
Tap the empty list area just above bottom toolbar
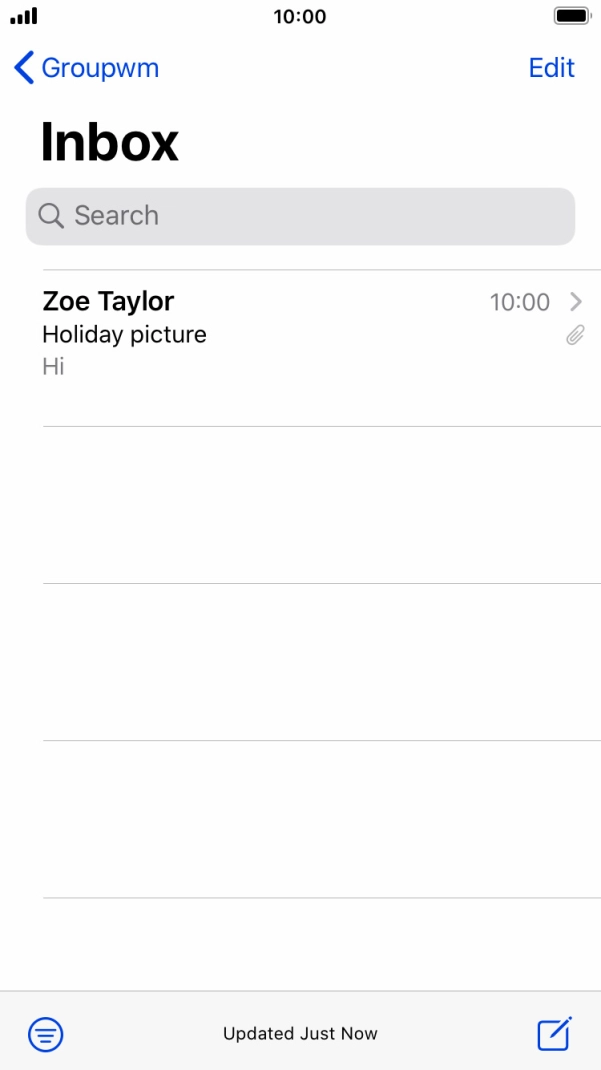(x=320, y=945)
